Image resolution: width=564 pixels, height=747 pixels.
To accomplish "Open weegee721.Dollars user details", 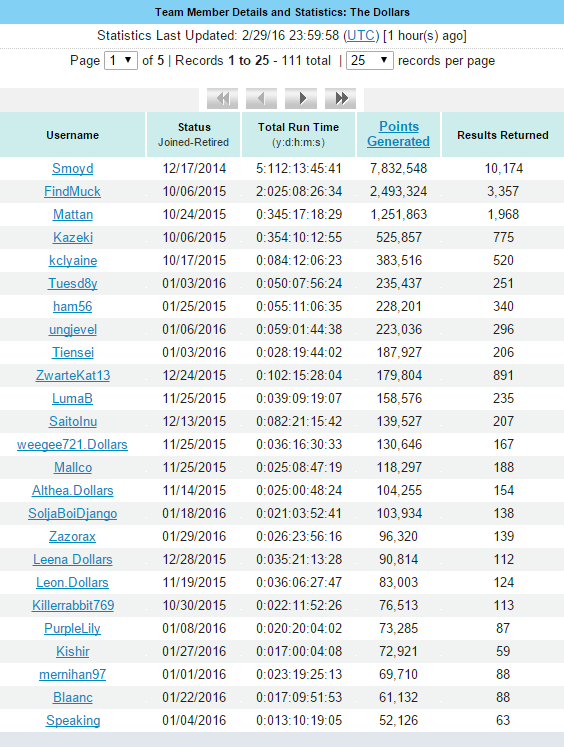I will click(72, 444).
